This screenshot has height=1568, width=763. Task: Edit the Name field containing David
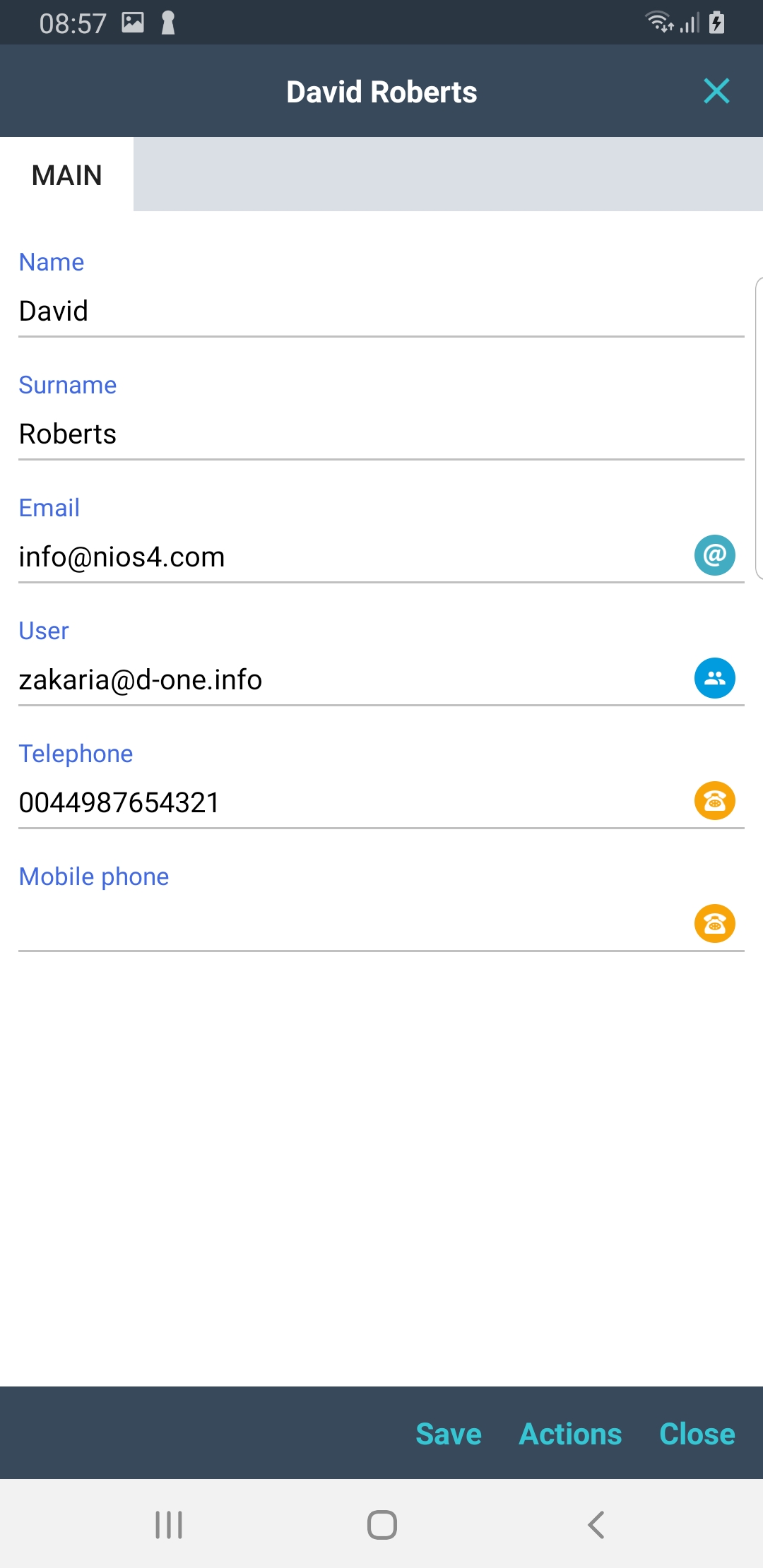(x=353, y=311)
